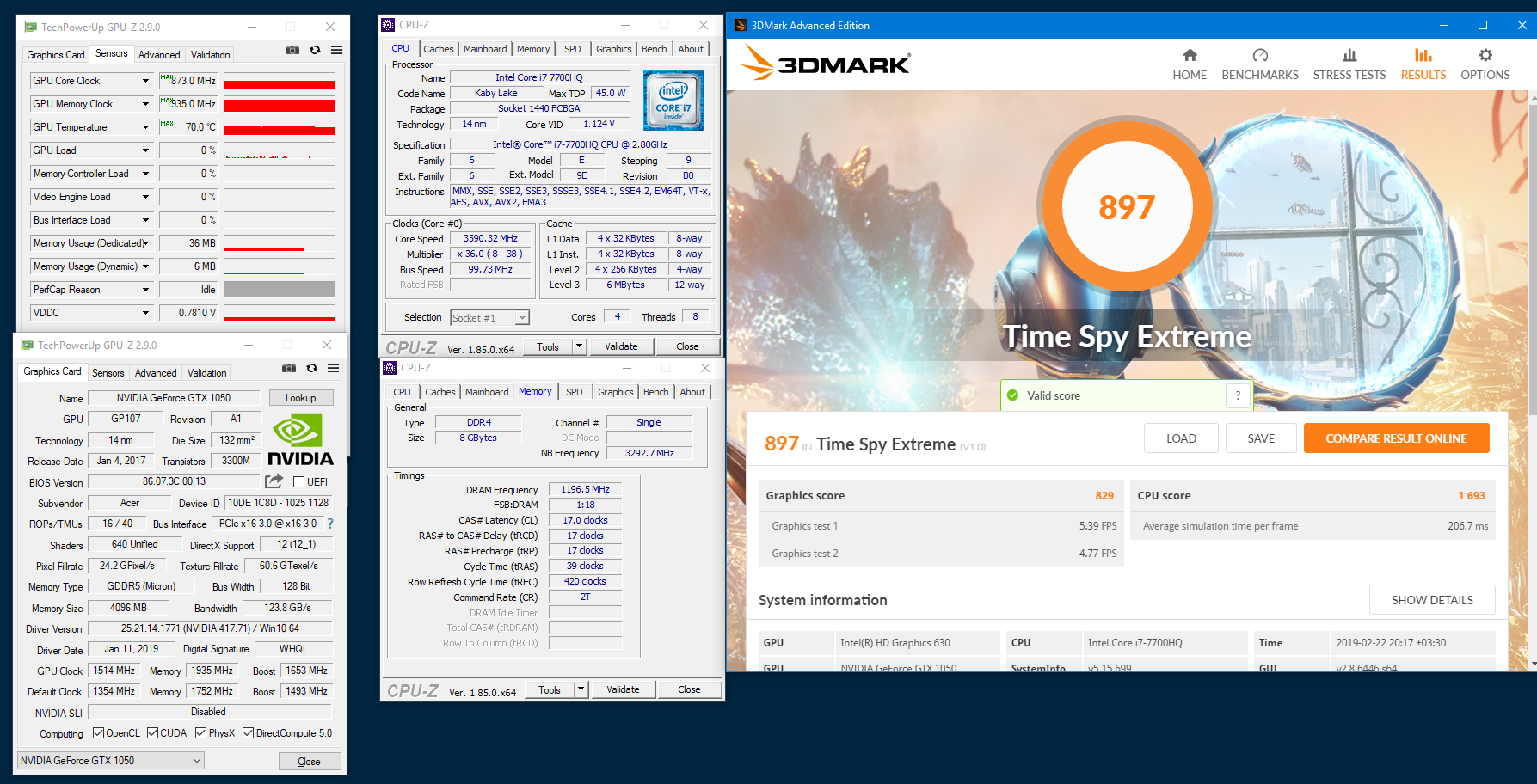
Task: Switch to About tab in top CPU-Z window
Action: pos(691,49)
